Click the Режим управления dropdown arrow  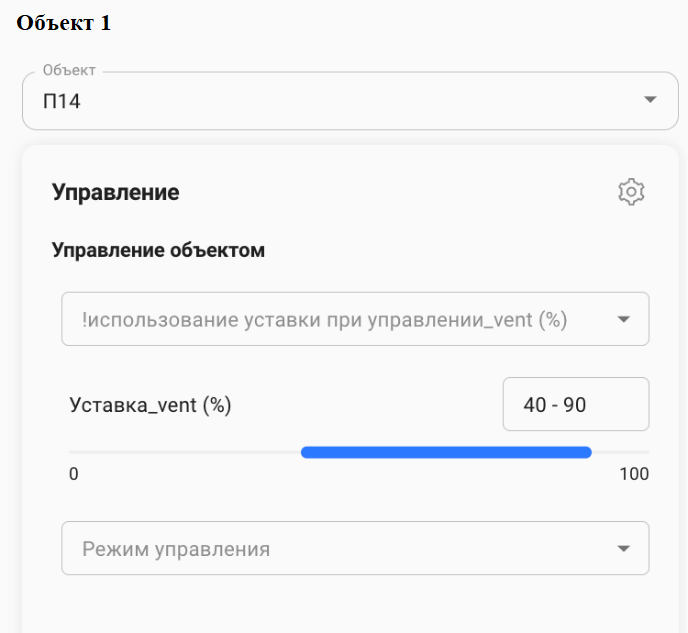[624, 549]
